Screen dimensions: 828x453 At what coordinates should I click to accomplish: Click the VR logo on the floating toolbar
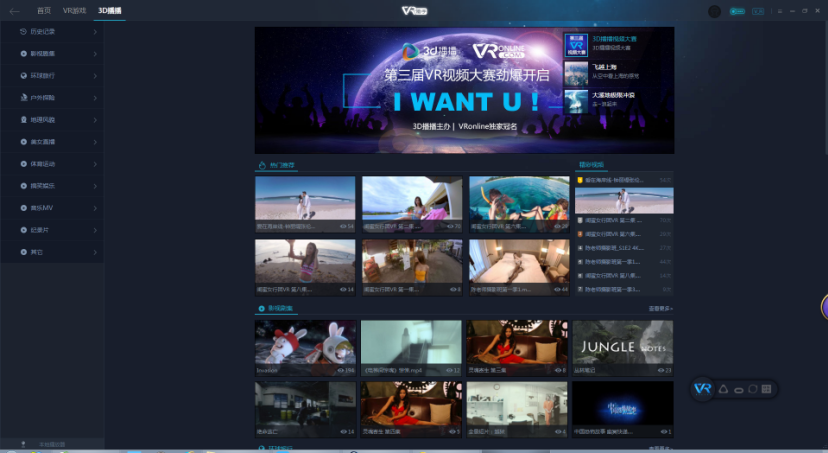click(704, 388)
